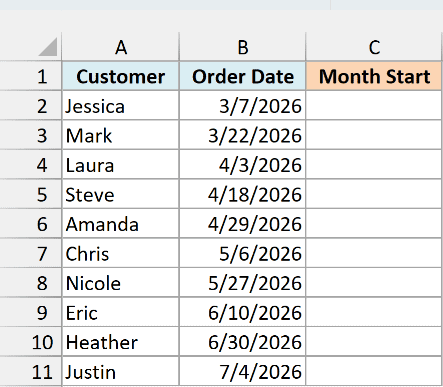Select row 9 header
The image size is (443, 387).
click(31, 312)
